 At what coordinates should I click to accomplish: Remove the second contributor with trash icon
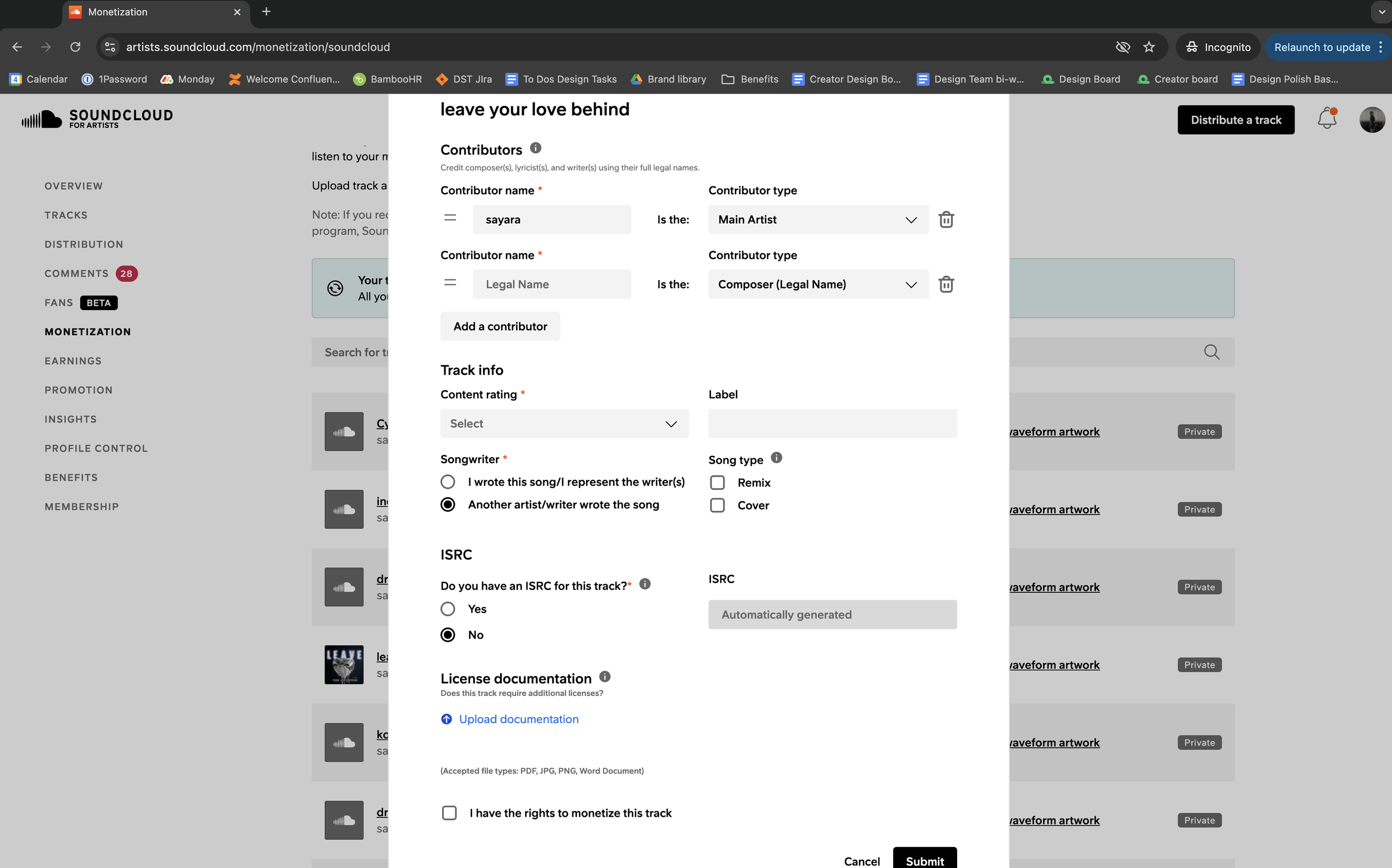pos(946,283)
